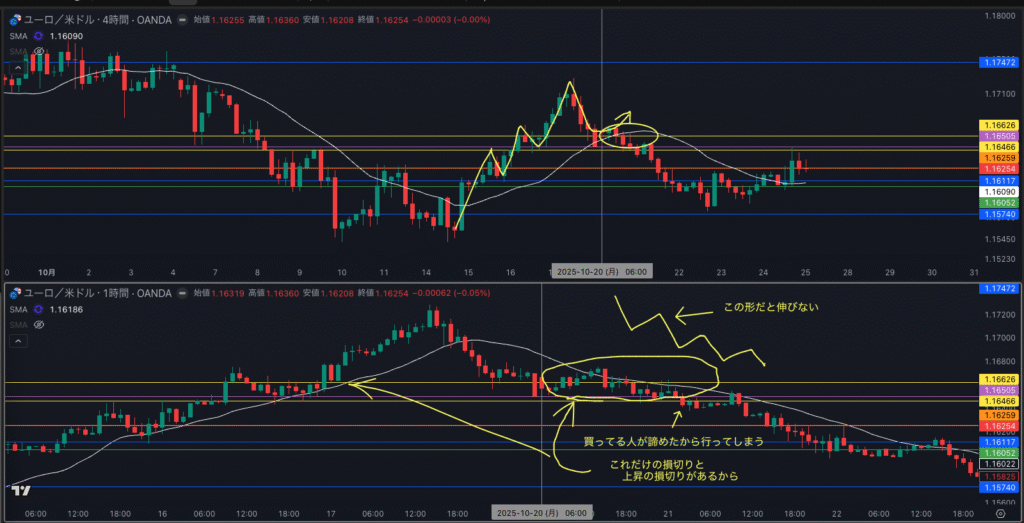Click the EUR/USD flag icon on 4-hour chart
The image size is (1024, 523).
click(13, 20)
